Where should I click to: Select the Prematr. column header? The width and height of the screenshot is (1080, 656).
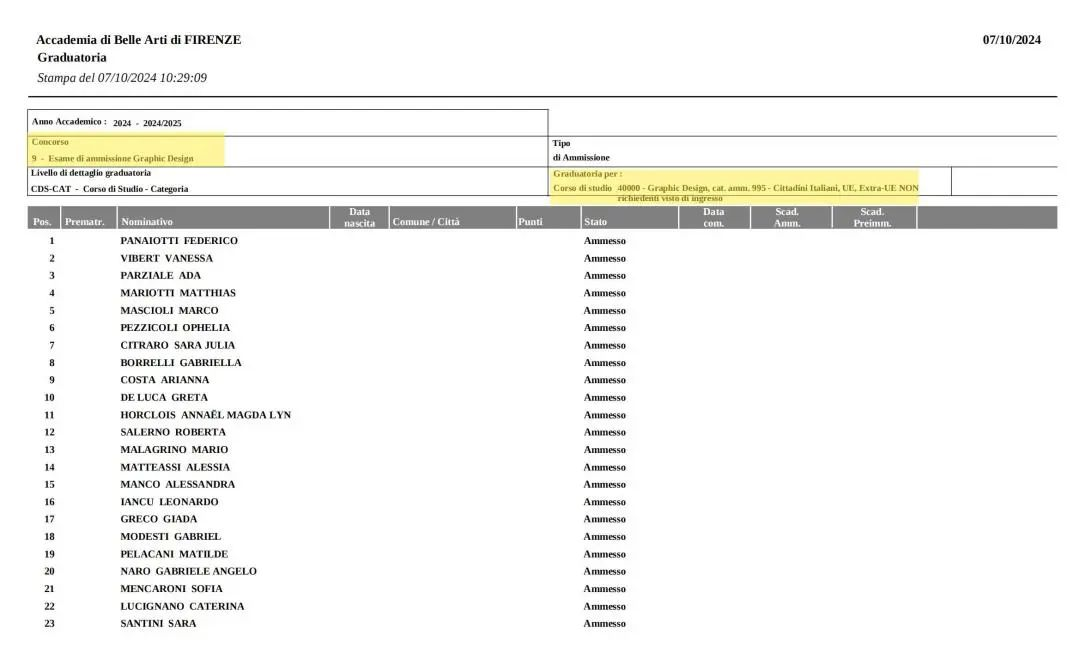pos(84,222)
